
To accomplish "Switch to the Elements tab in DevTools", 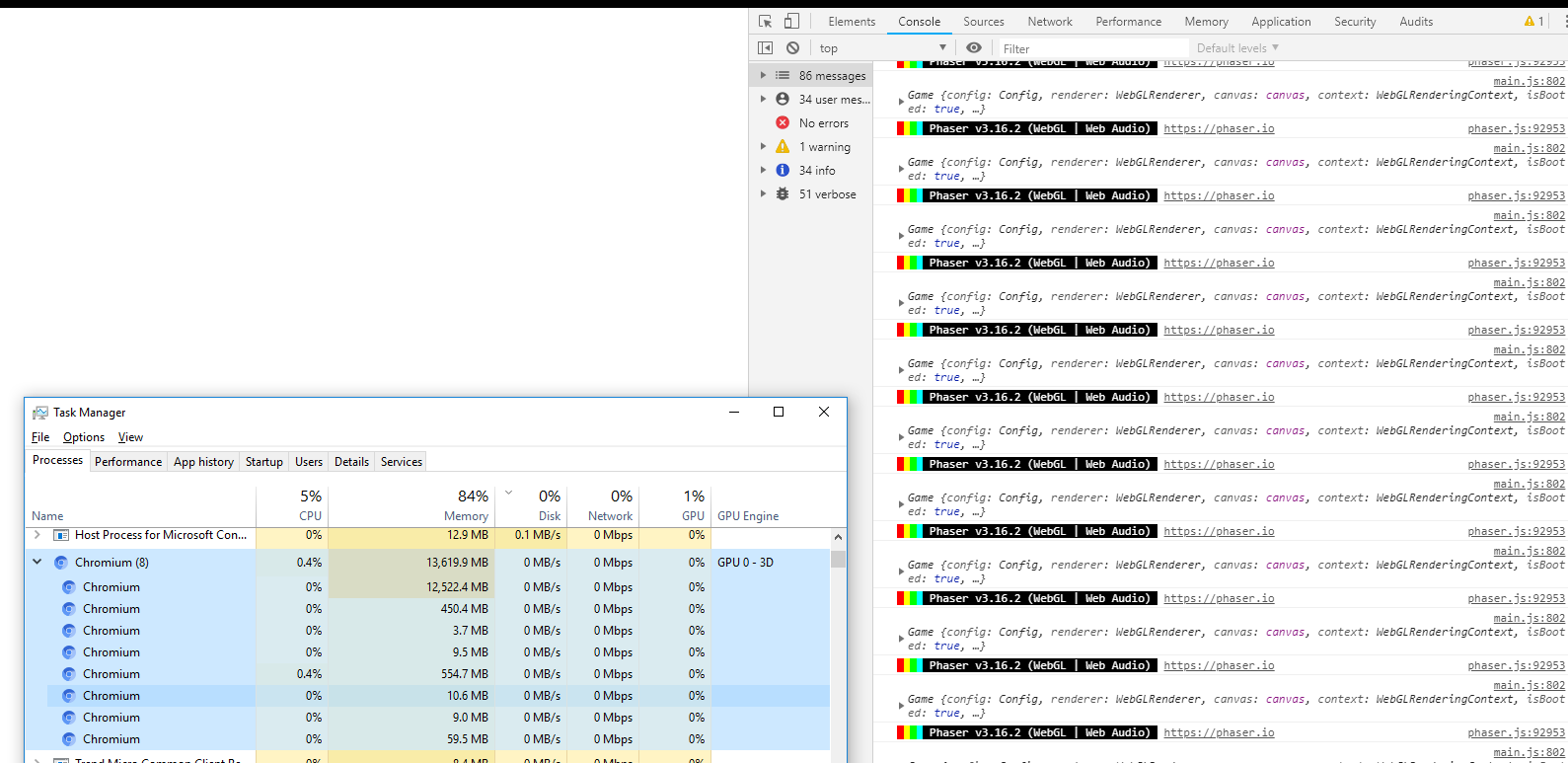I will click(x=852, y=22).
